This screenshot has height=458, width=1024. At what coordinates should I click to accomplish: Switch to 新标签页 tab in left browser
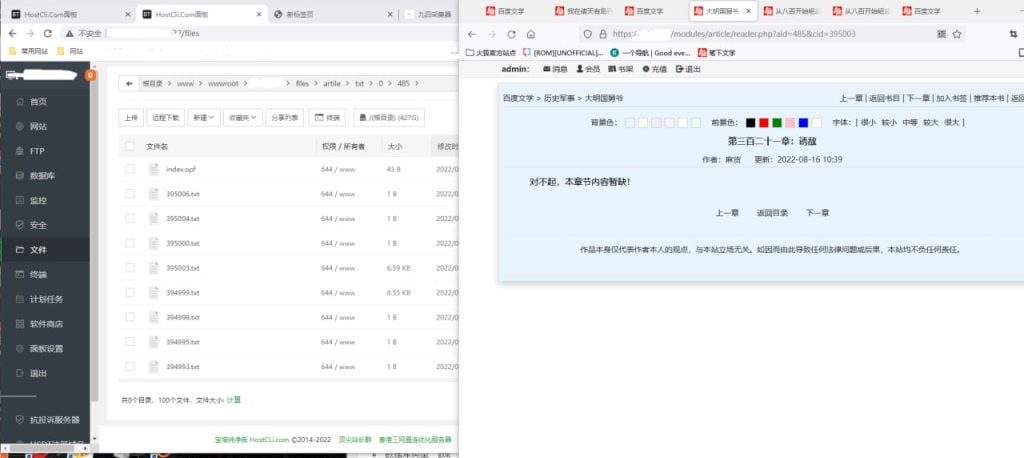tap(333, 14)
